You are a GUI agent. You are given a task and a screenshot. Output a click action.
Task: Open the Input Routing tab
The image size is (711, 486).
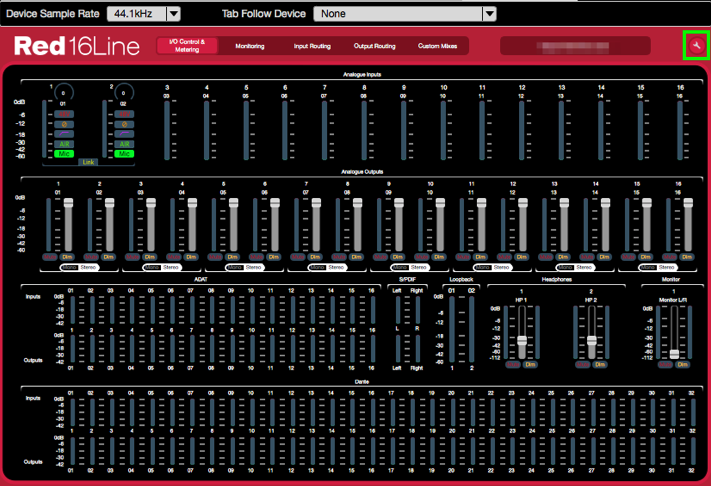pos(312,46)
